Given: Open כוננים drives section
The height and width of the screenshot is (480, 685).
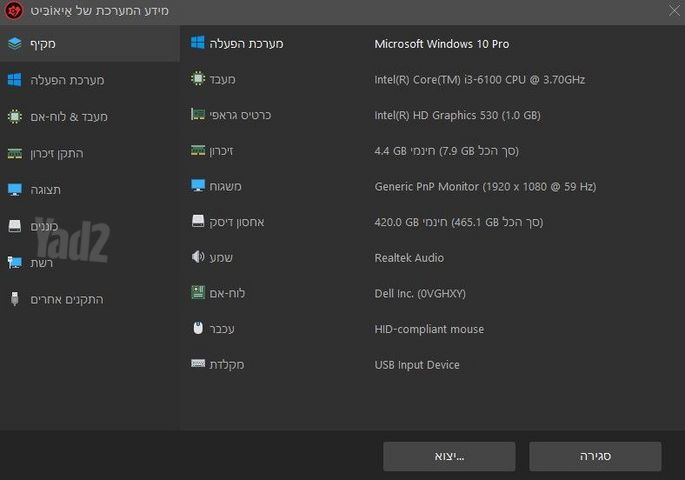Looking at the screenshot, I should point(90,226).
